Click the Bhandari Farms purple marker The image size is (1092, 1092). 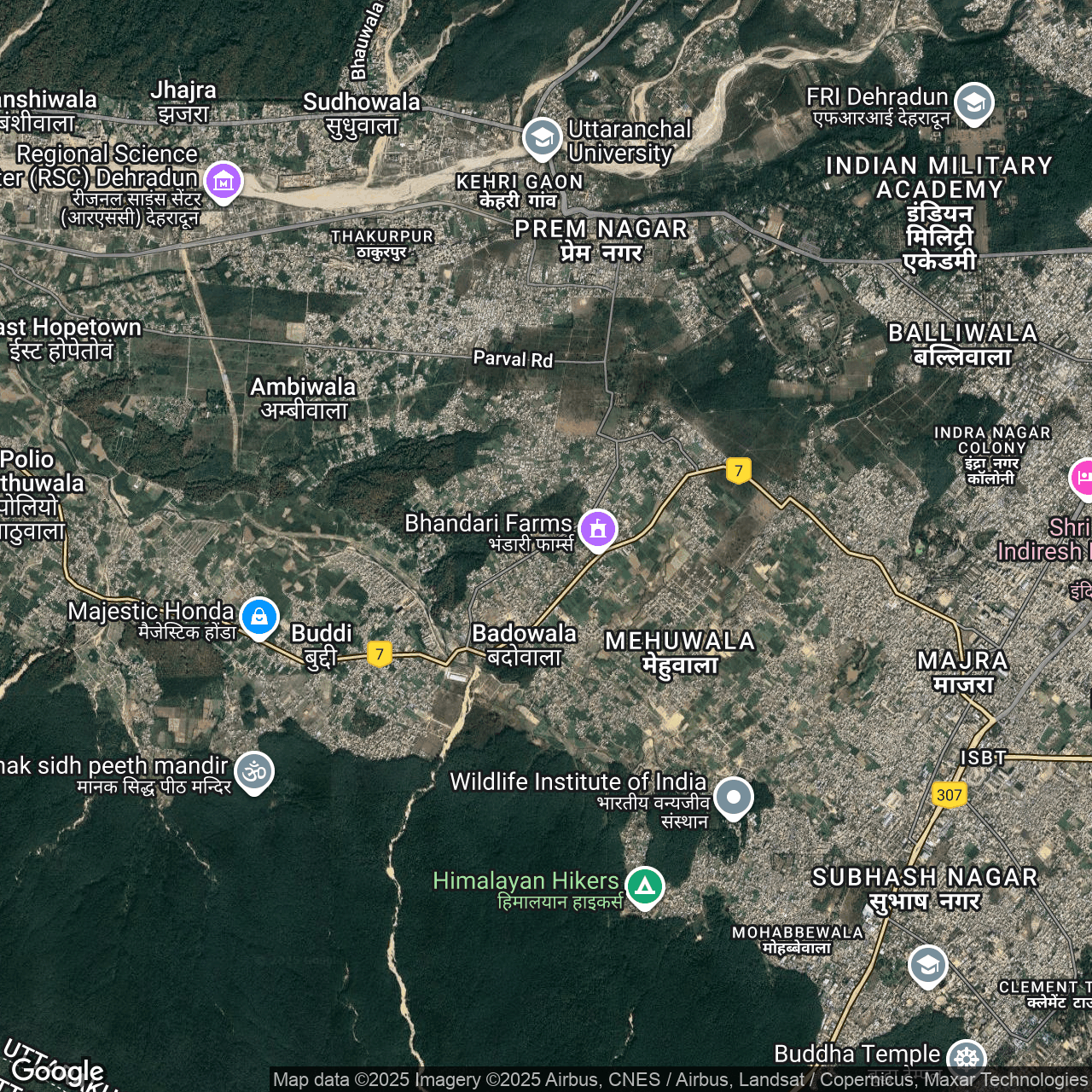(598, 529)
